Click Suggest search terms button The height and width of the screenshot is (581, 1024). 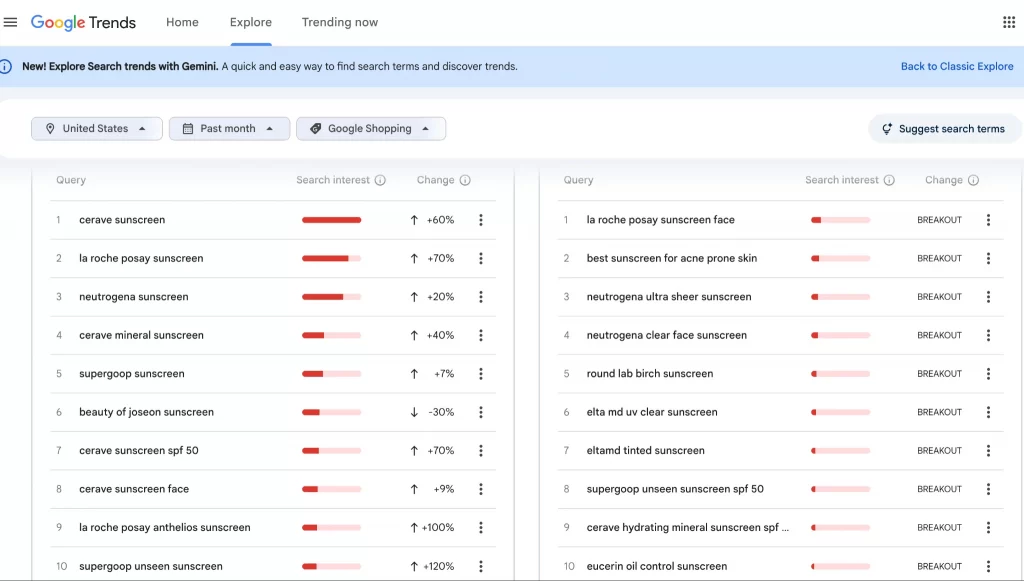pos(944,129)
